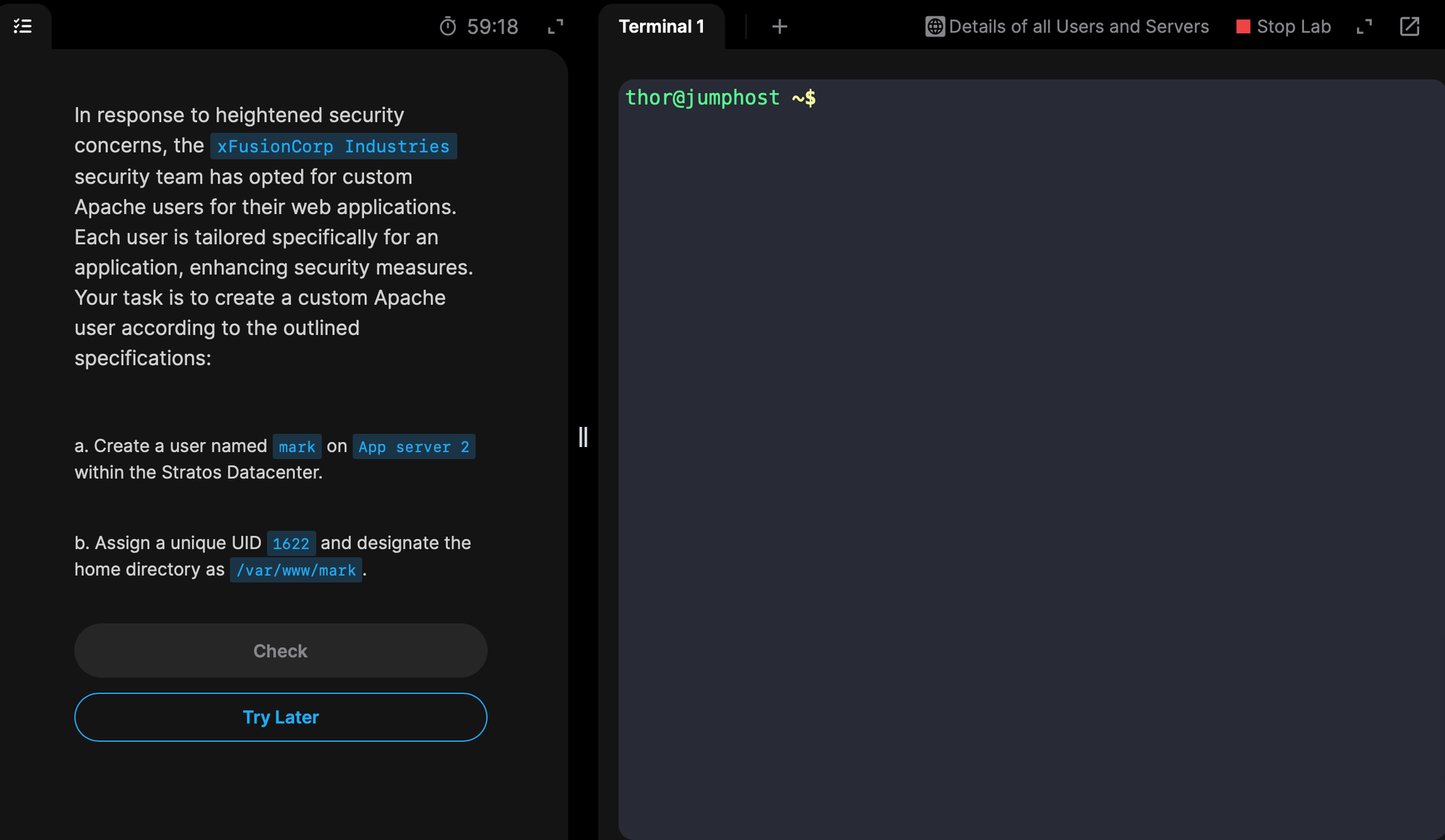
Task: Click the red Stop Lab square
Action: coord(1243,27)
